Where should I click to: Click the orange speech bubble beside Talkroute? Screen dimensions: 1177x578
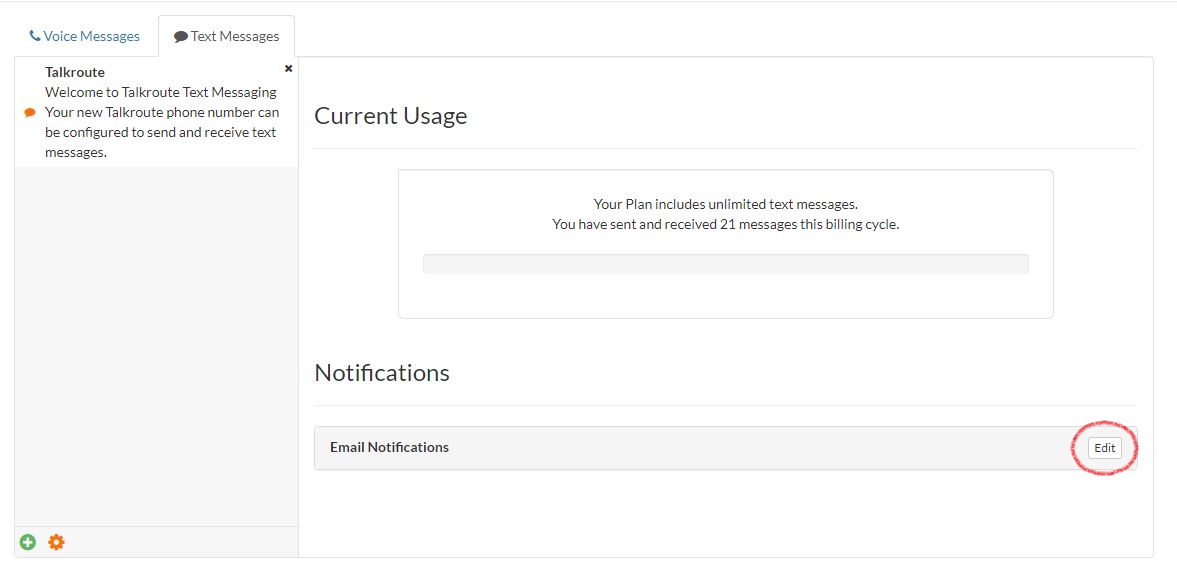[x=30, y=113]
